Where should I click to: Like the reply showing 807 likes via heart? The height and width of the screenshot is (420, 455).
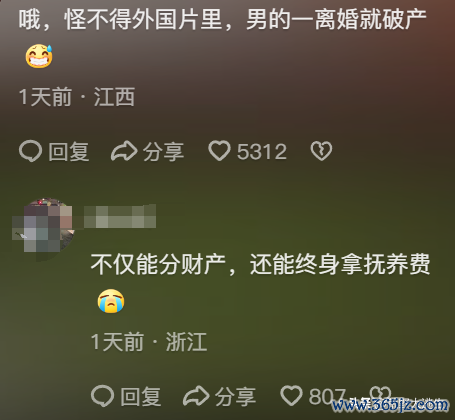[291, 396]
